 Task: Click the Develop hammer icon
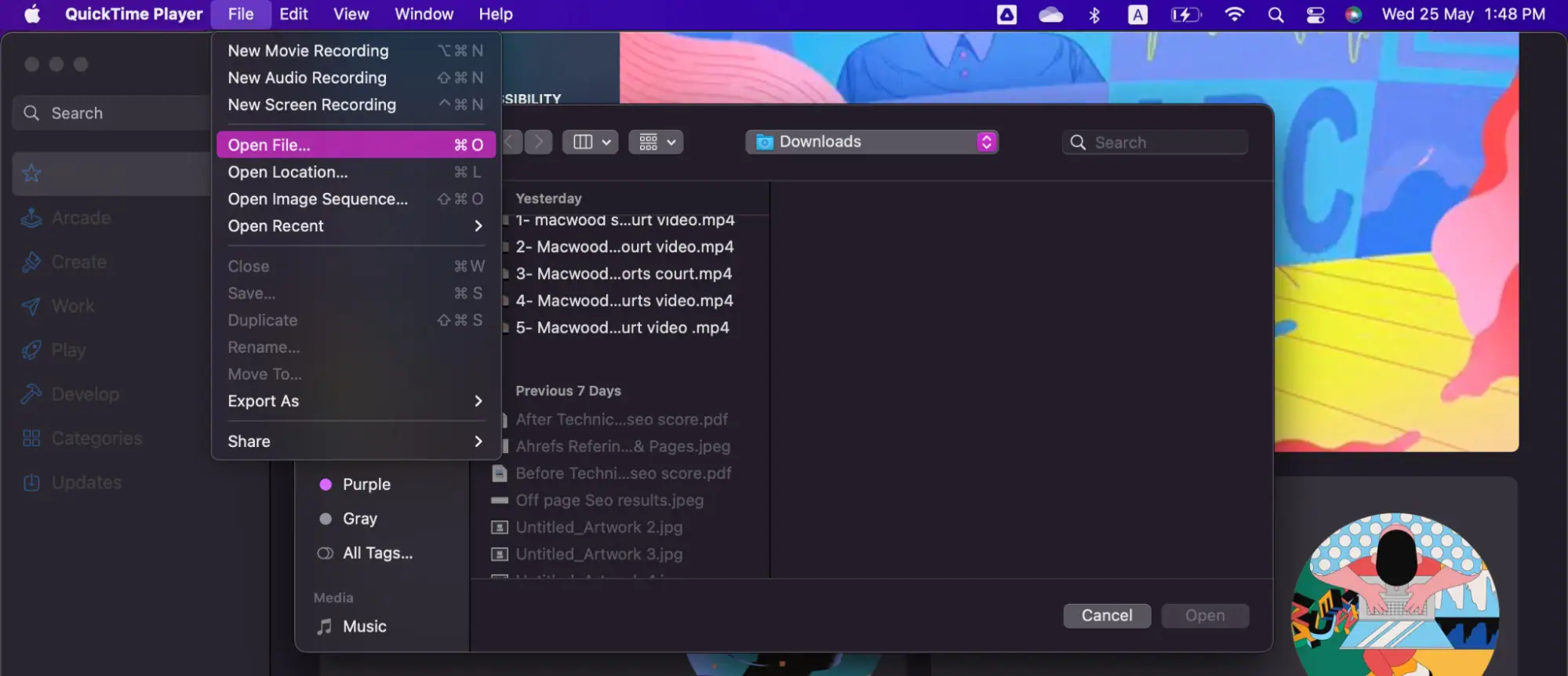click(31, 394)
